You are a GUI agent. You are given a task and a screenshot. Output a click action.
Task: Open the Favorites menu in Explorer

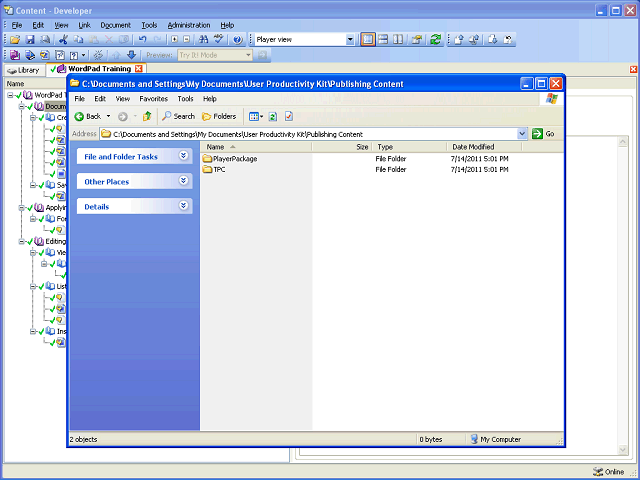click(x=153, y=99)
